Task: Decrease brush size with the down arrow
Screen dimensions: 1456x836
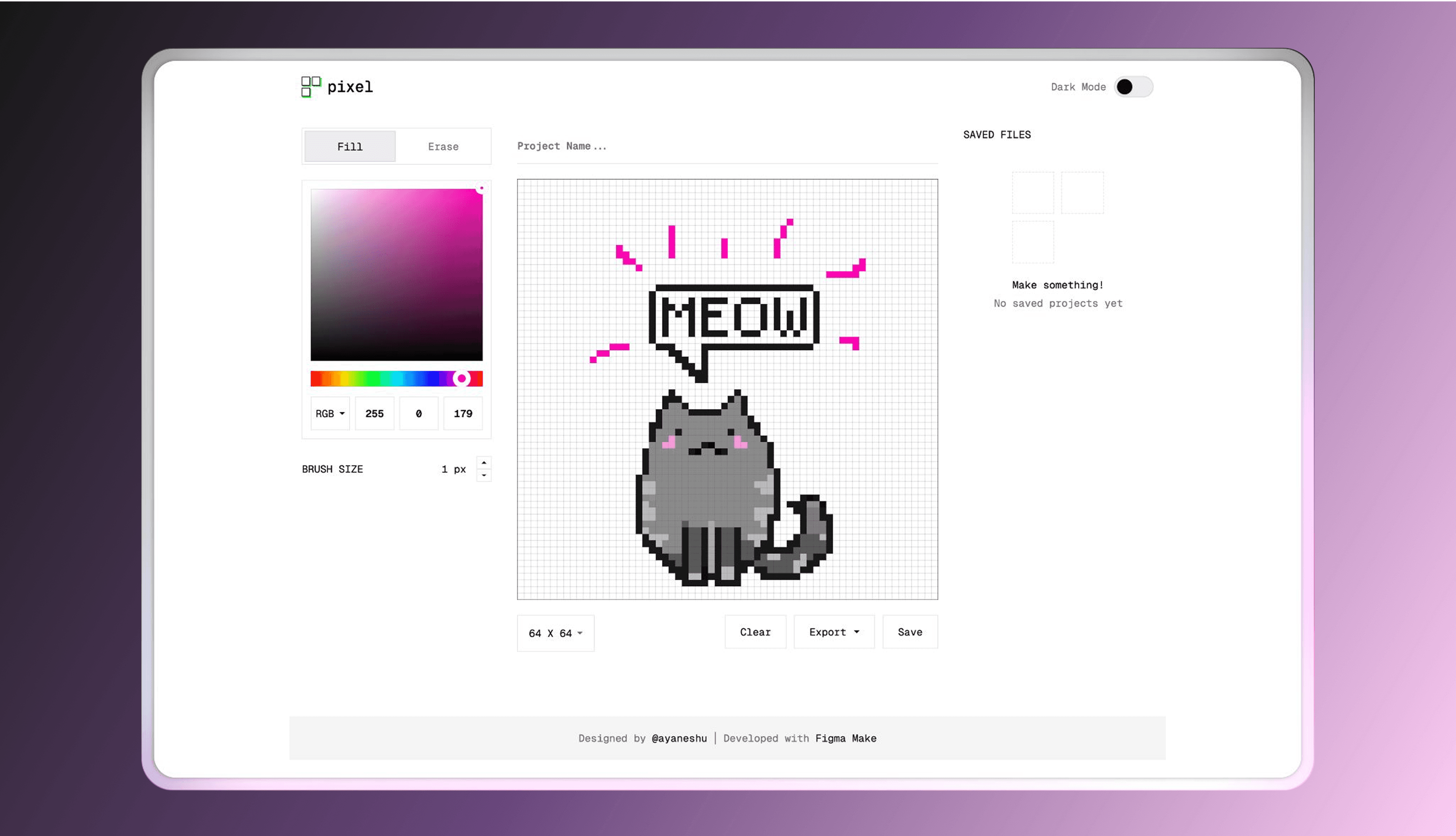Action: tap(484, 475)
